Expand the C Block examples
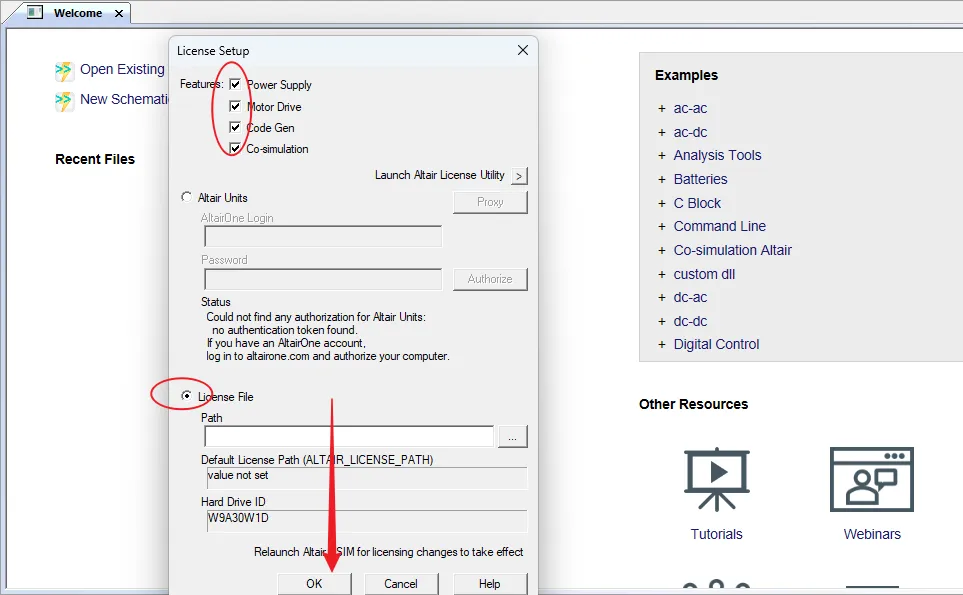Image resolution: width=963 pixels, height=595 pixels. pyautogui.click(x=661, y=203)
